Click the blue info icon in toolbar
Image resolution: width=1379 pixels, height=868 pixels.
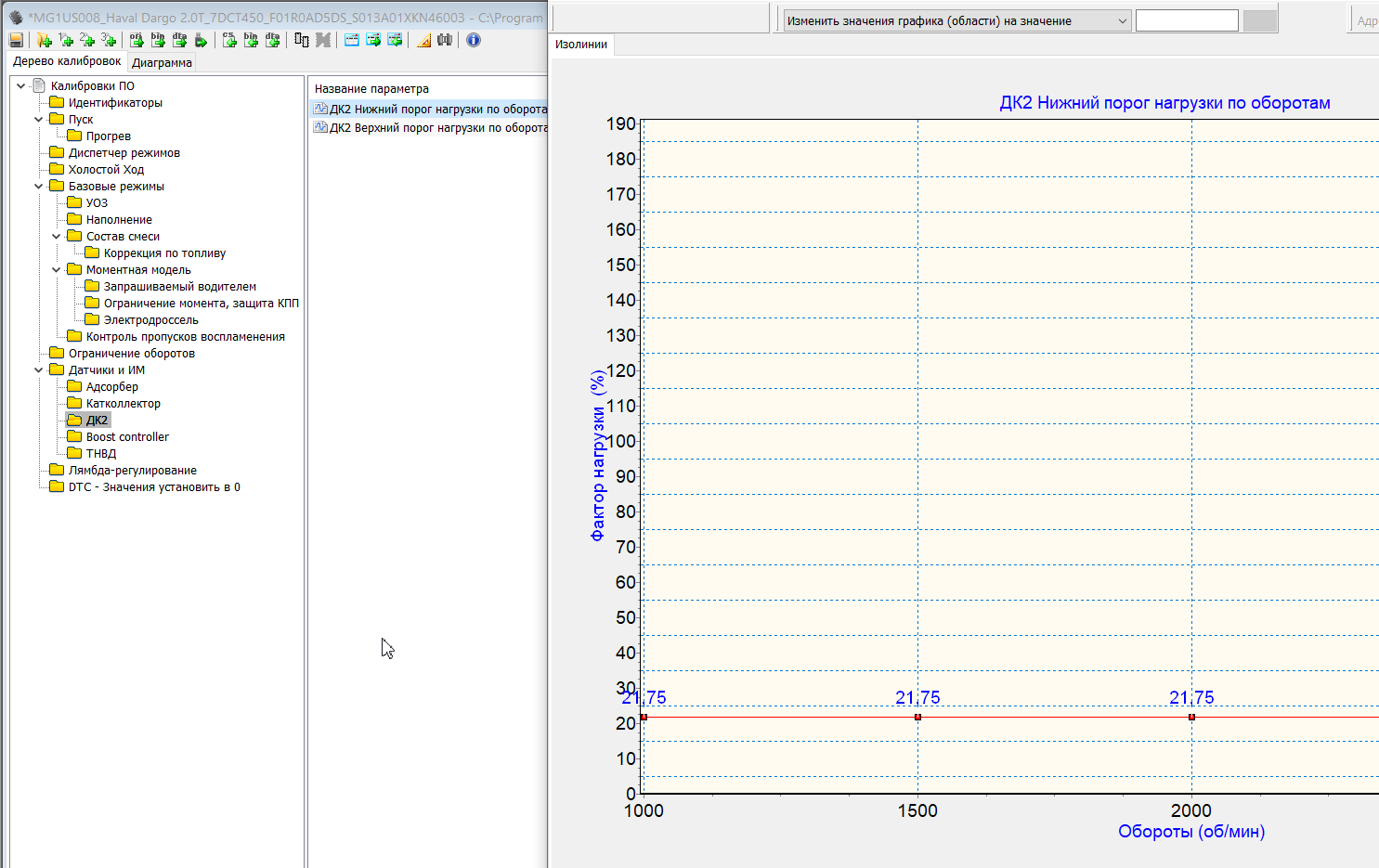coord(474,40)
